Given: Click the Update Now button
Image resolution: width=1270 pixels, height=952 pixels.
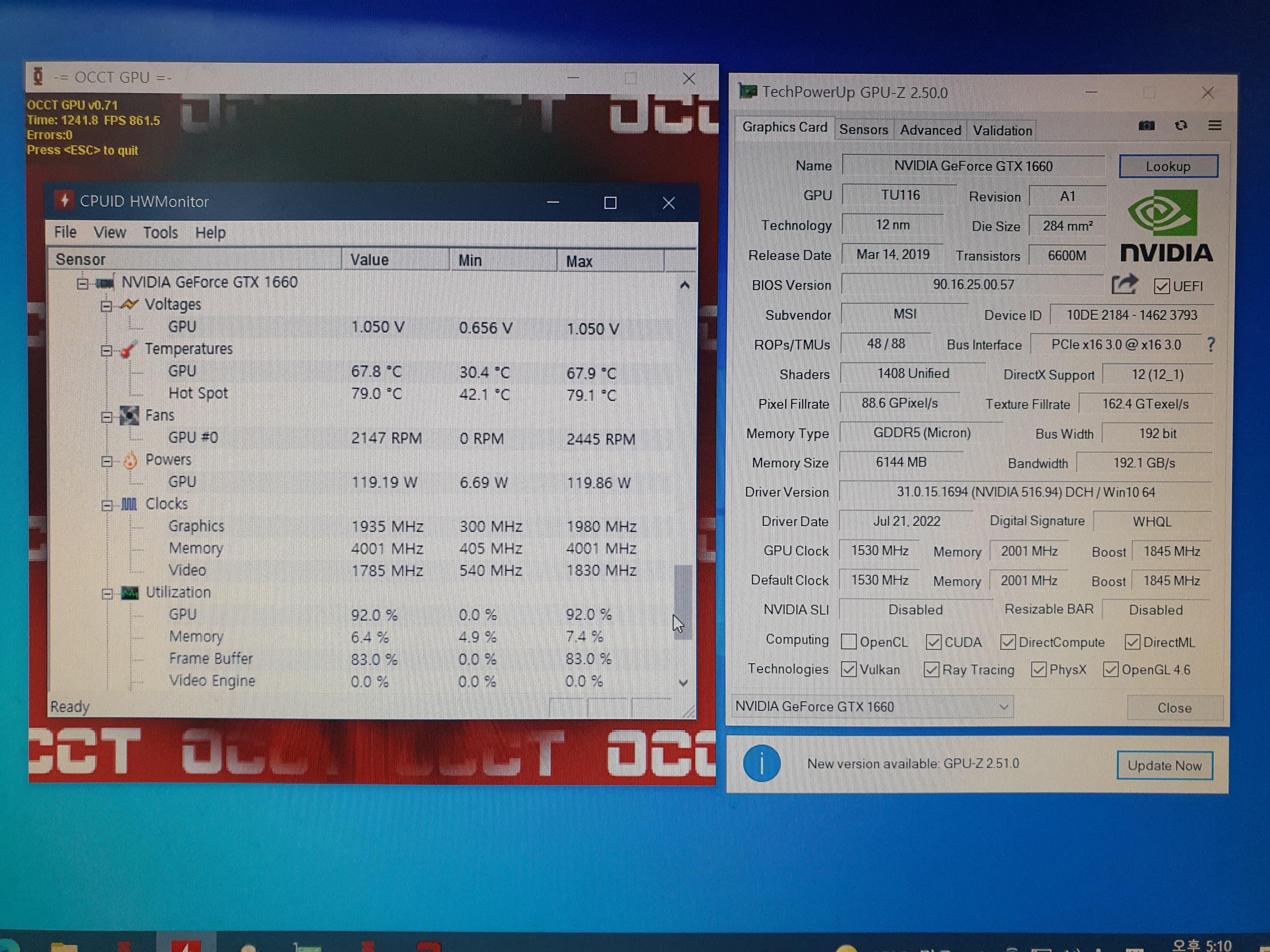Looking at the screenshot, I should click(x=1164, y=766).
